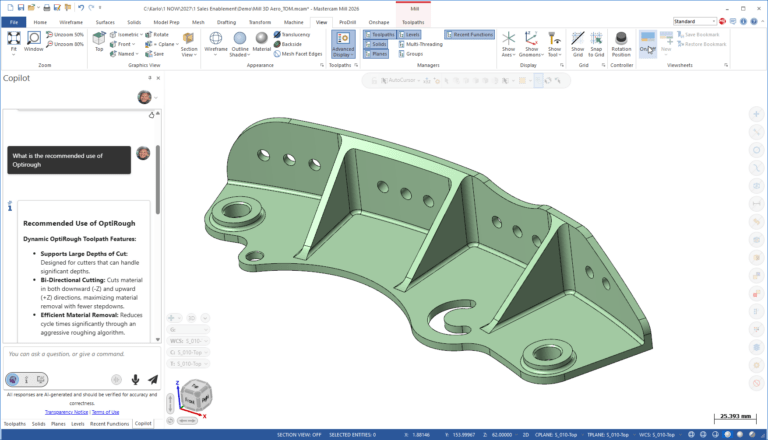768x440 pixels.
Task: Click the Copilot question input field
Action: (80, 354)
